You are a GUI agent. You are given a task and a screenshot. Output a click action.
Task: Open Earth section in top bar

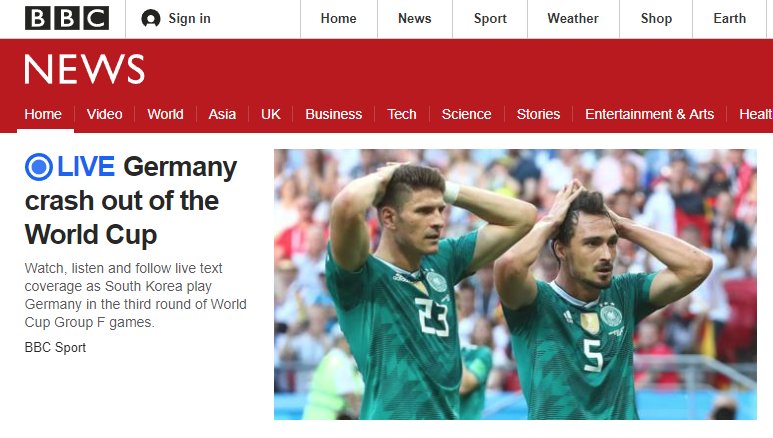[x=730, y=19]
